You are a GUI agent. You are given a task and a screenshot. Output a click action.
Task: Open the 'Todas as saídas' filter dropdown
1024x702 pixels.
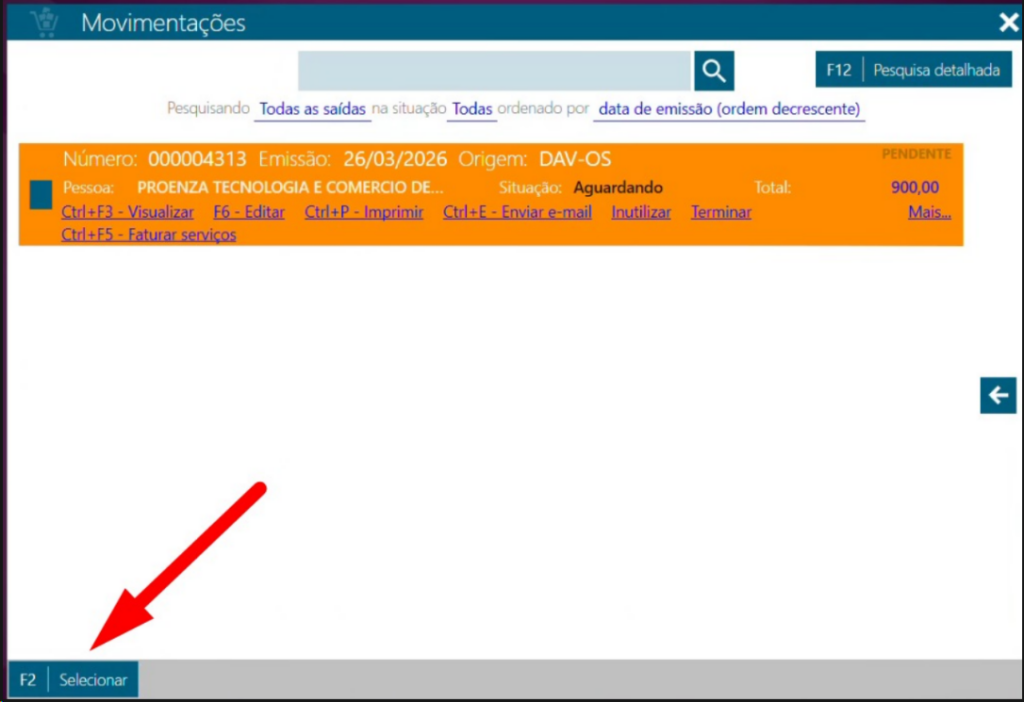pos(312,109)
